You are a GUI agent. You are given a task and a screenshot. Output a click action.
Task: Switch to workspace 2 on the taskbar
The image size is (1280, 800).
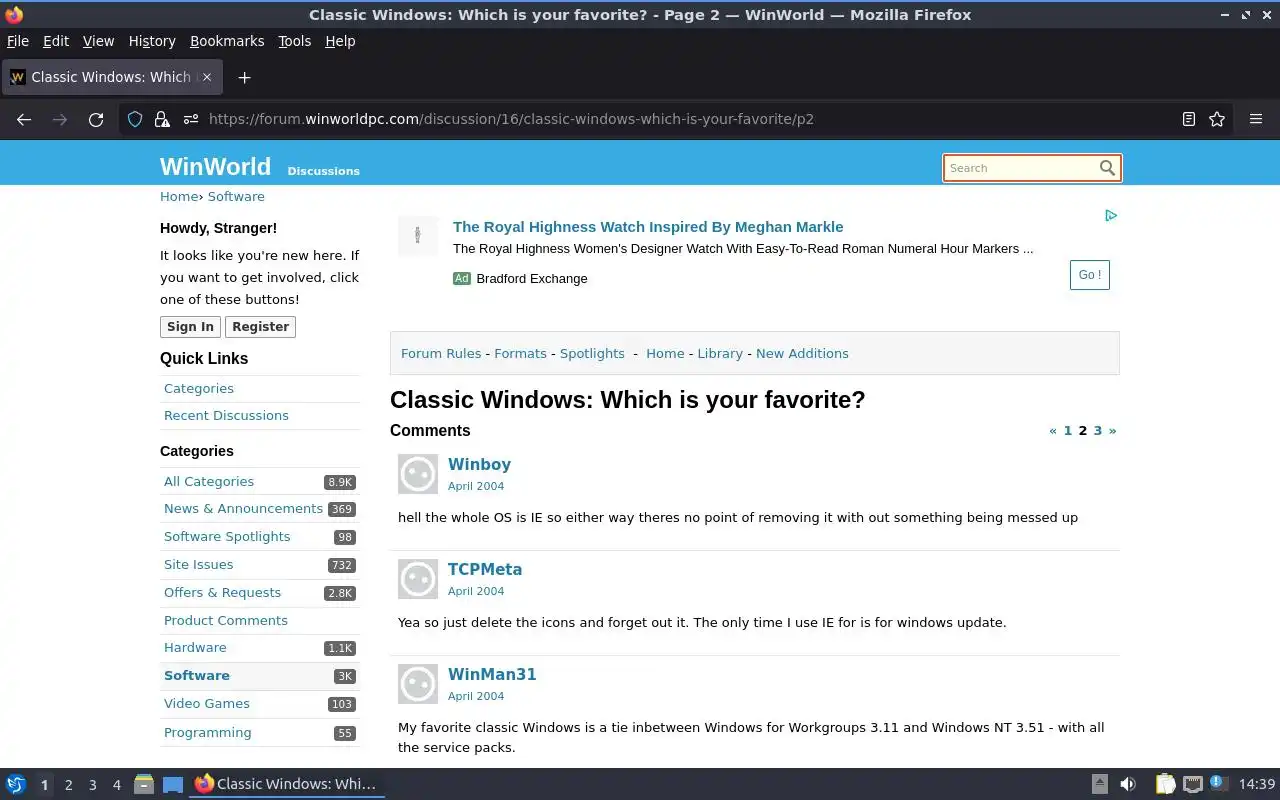[69, 785]
